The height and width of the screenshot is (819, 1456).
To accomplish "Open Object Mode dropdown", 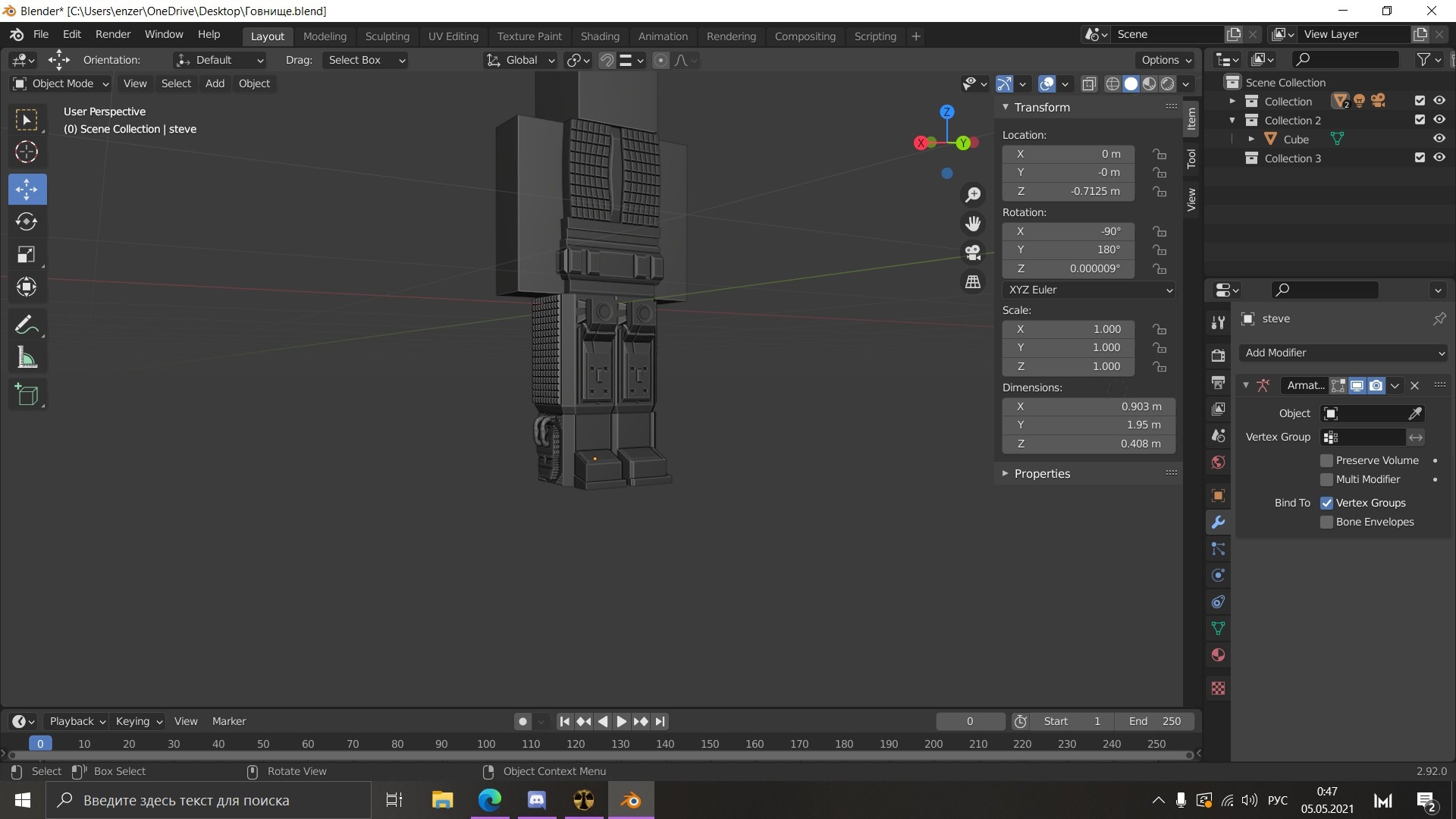I will [61, 83].
